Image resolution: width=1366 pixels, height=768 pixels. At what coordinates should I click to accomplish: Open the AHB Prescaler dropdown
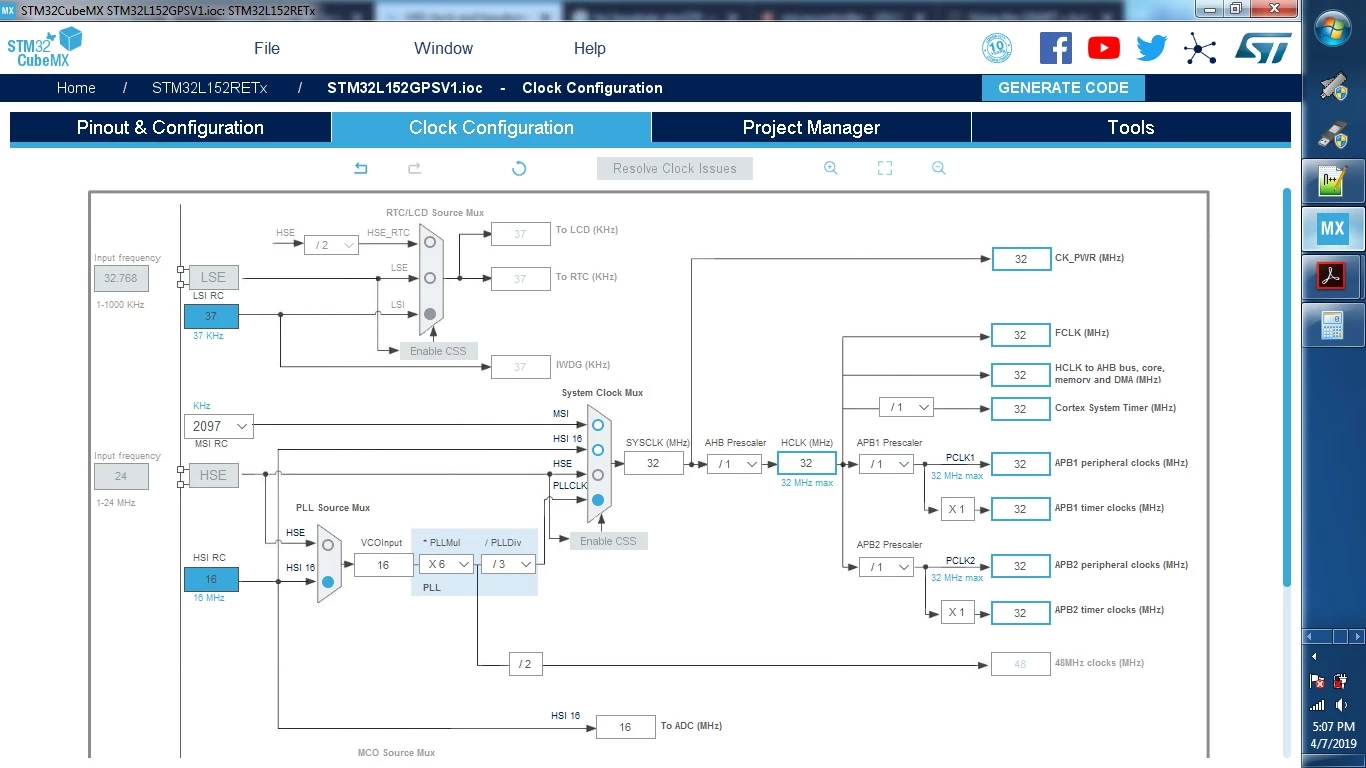pyautogui.click(x=734, y=464)
